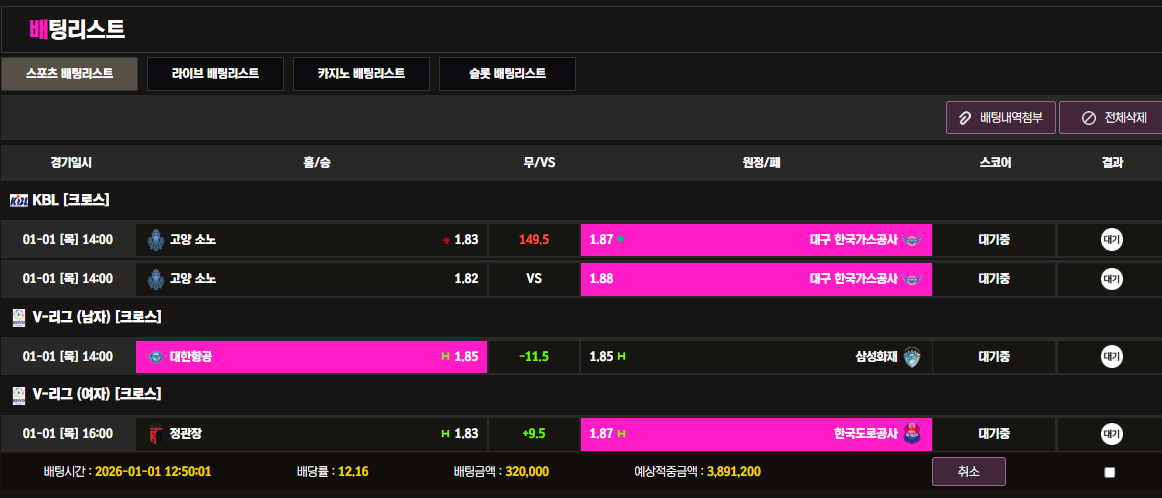Screen dimensions: 1162x498
Task: Open the 라이브 배팅리스트 tab
Action: click(x=215, y=74)
